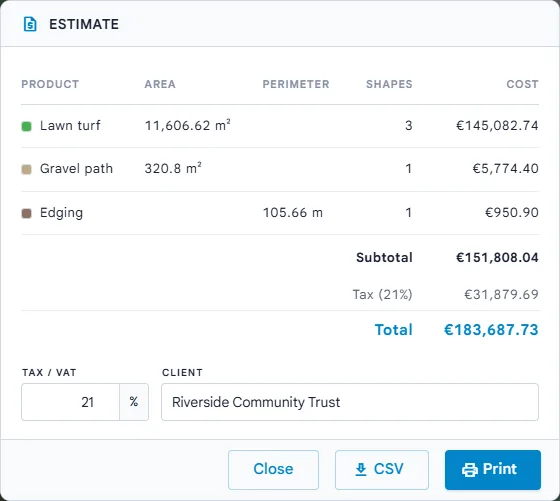The image size is (560, 501).
Task: Click the 320.8 m² area value
Action: coord(173,168)
